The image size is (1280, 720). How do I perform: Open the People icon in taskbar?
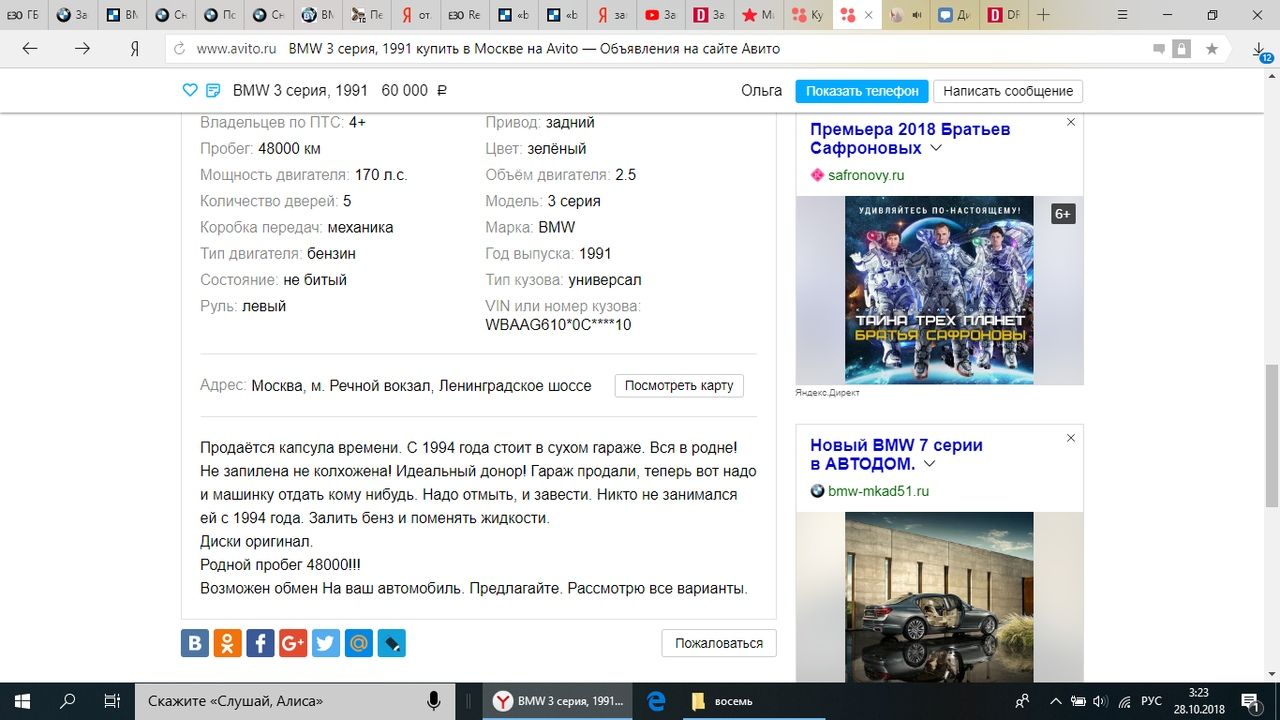click(x=1023, y=701)
